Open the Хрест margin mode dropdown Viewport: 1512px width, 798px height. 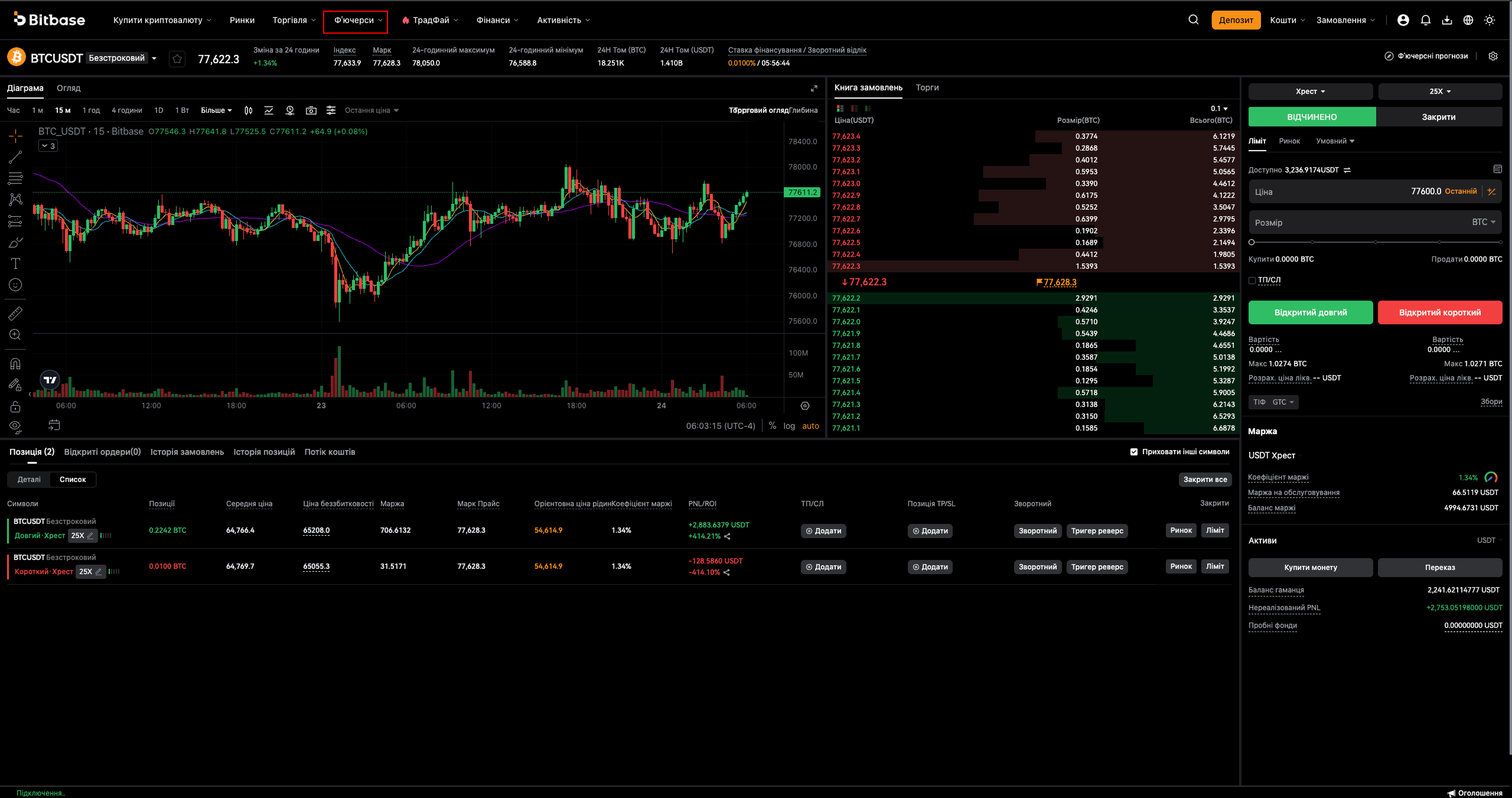(1311, 92)
